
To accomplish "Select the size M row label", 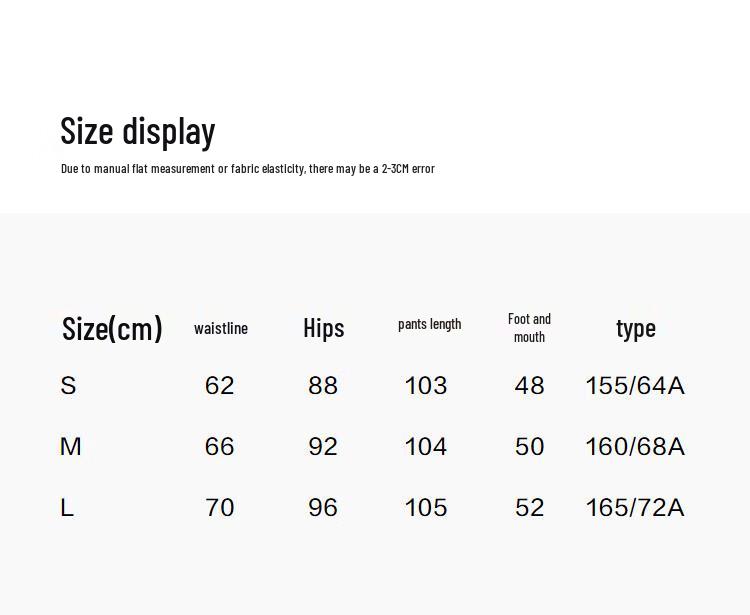I will pyautogui.click(x=70, y=447).
